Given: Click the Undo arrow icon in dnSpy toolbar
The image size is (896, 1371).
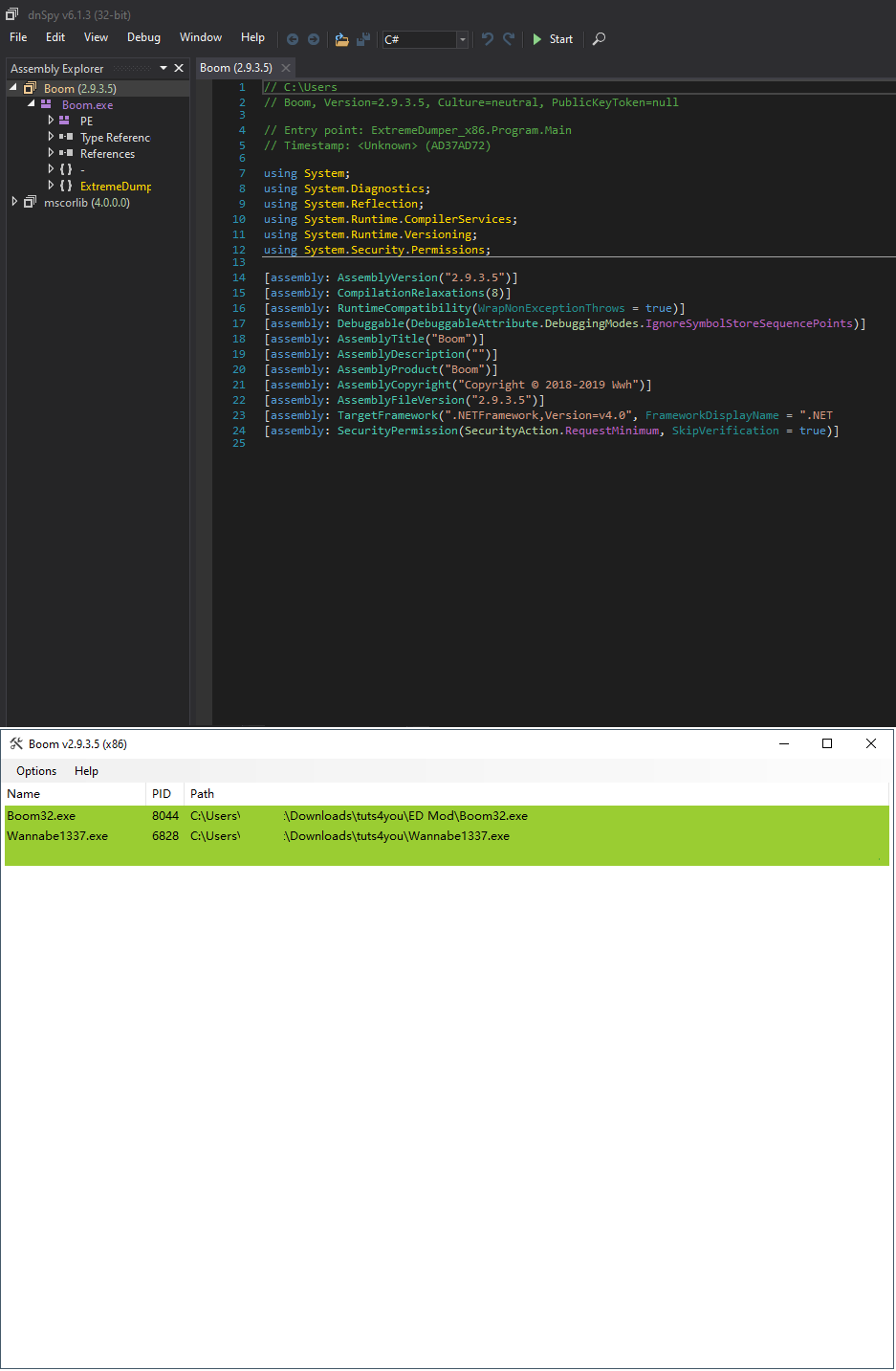Looking at the screenshot, I should point(488,38).
